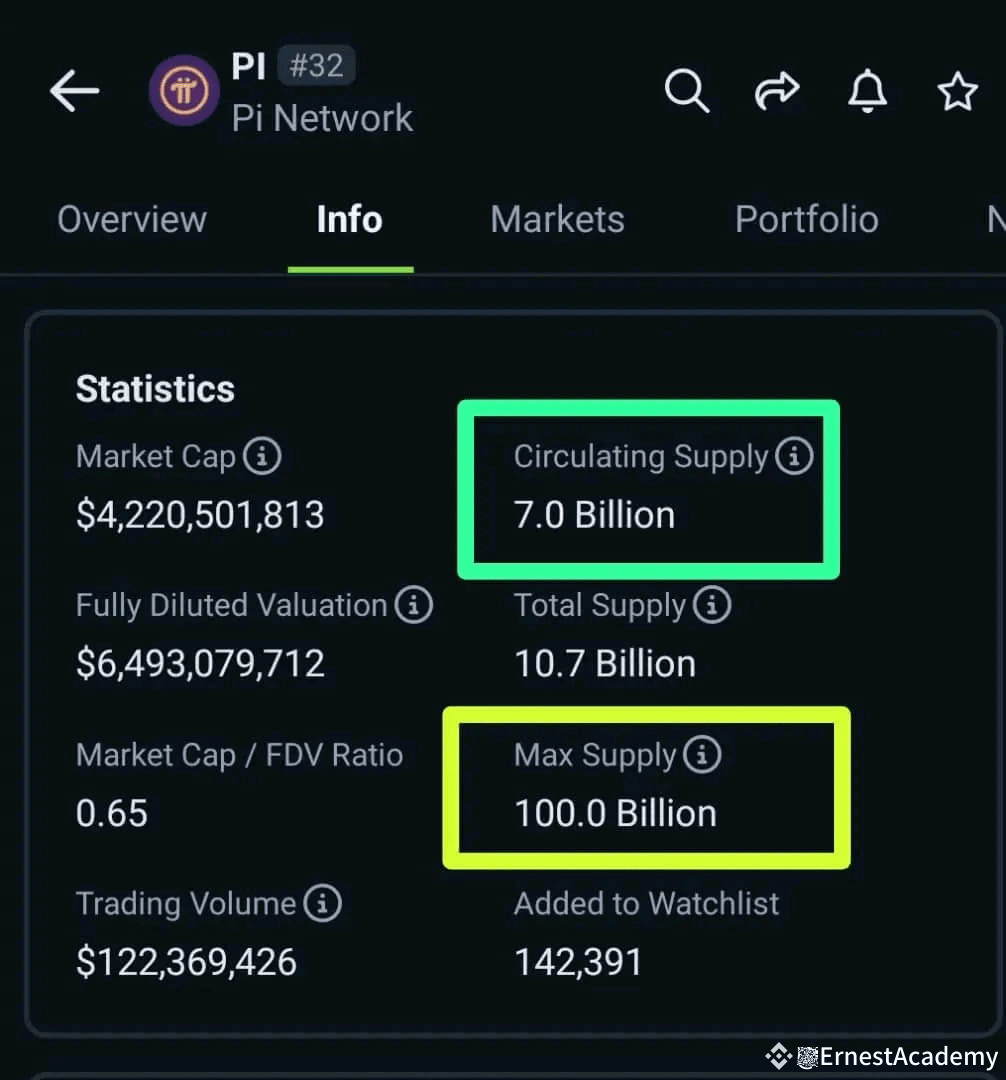Image resolution: width=1006 pixels, height=1080 pixels.
Task: Tap the Added to Watchlist count 142,391
Action: (578, 962)
